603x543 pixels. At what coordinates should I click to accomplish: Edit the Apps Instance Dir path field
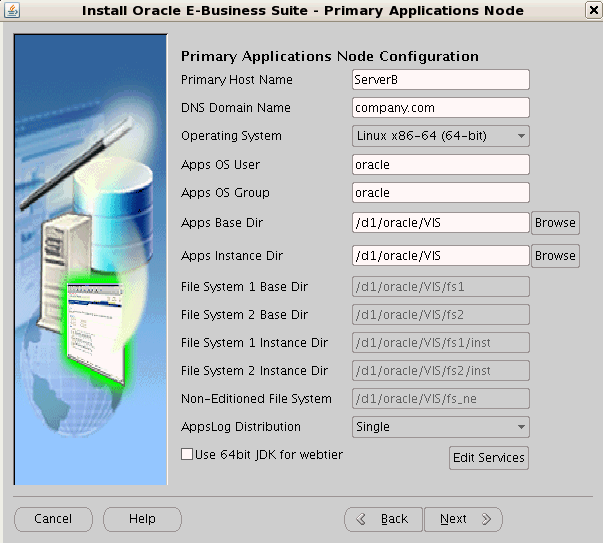click(441, 256)
